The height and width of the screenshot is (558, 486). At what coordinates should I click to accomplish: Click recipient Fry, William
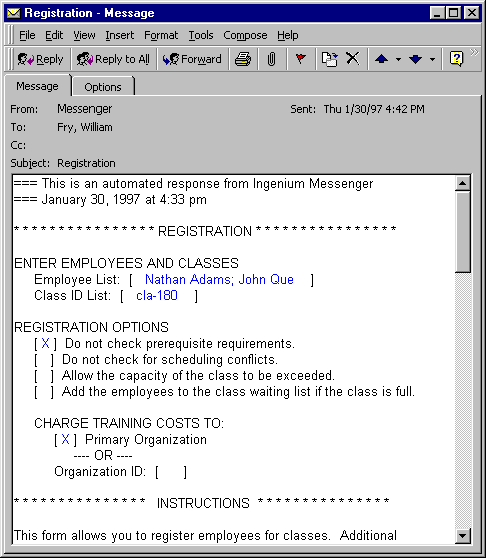[85, 127]
